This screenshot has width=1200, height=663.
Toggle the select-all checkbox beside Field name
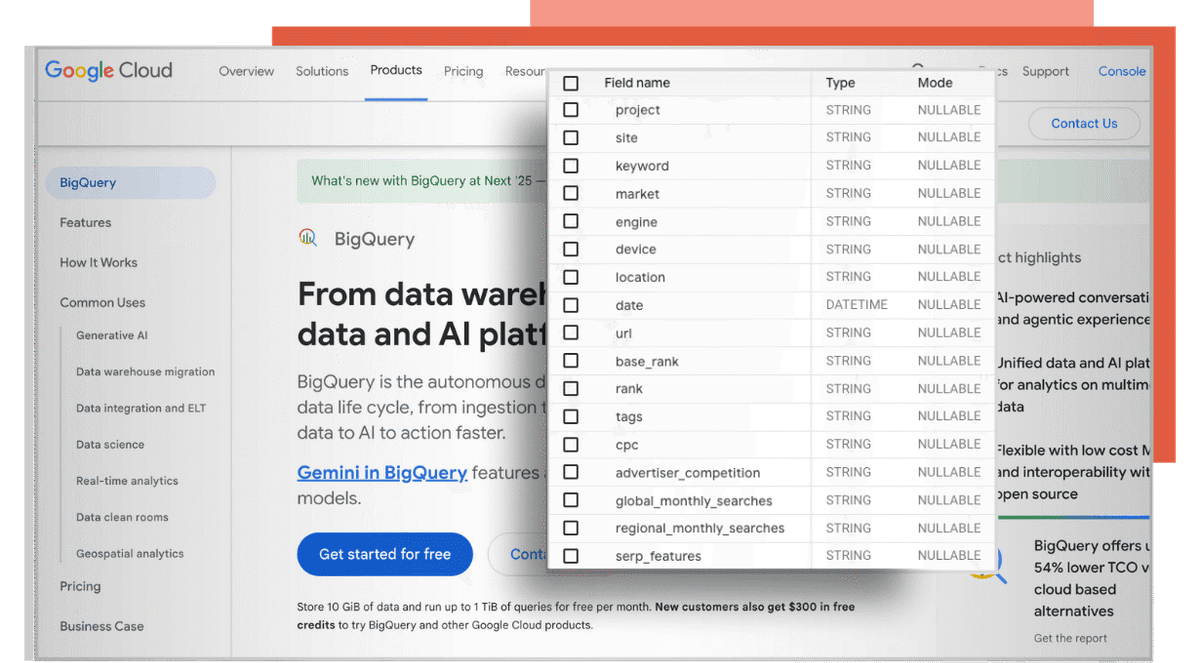click(571, 83)
